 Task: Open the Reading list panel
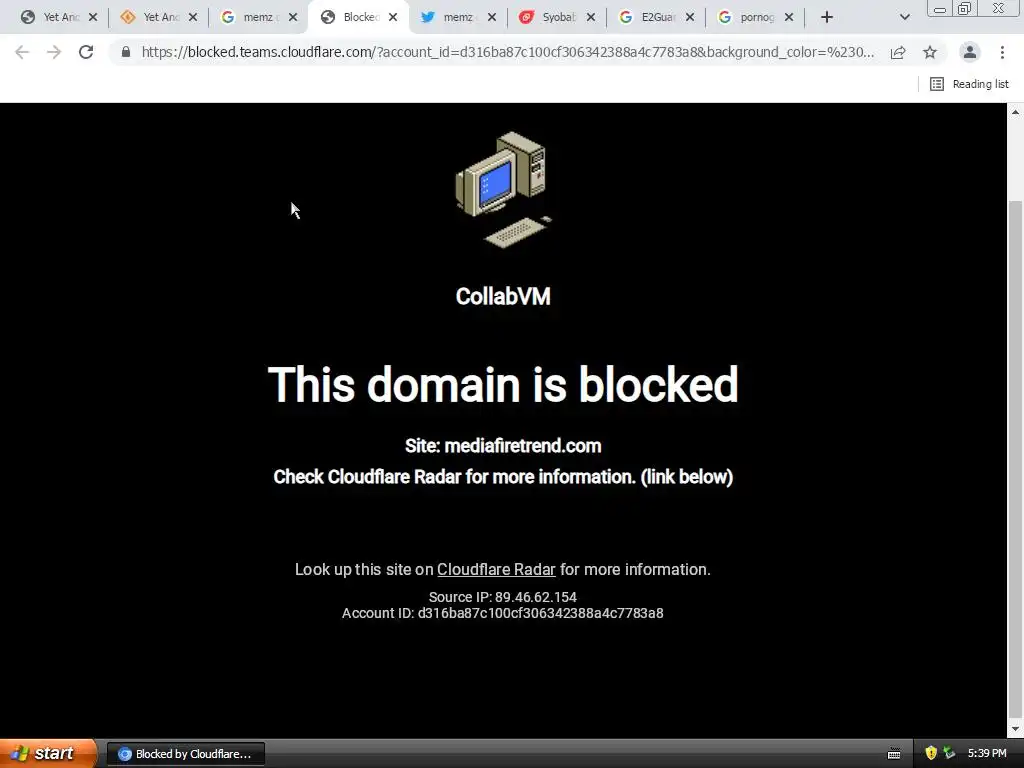[x=969, y=84]
